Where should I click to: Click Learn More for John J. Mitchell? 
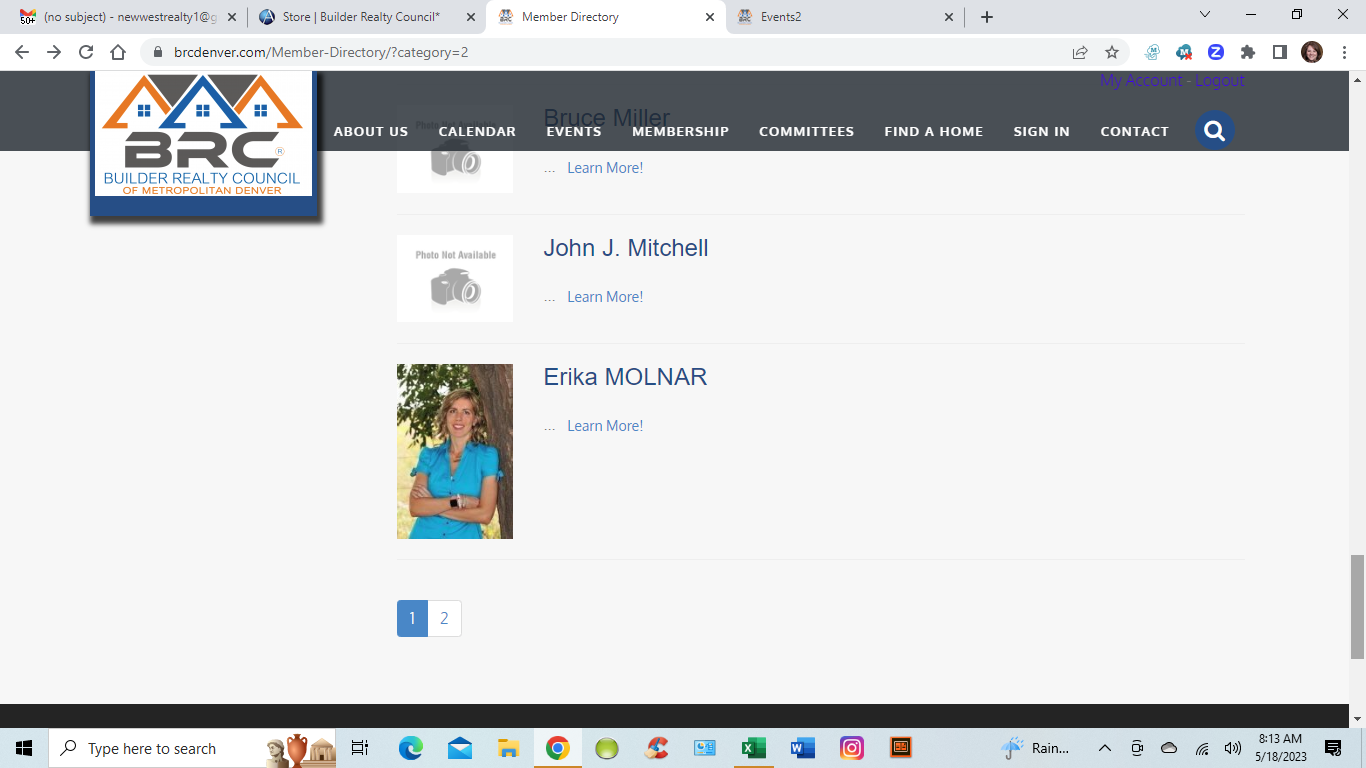605,297
